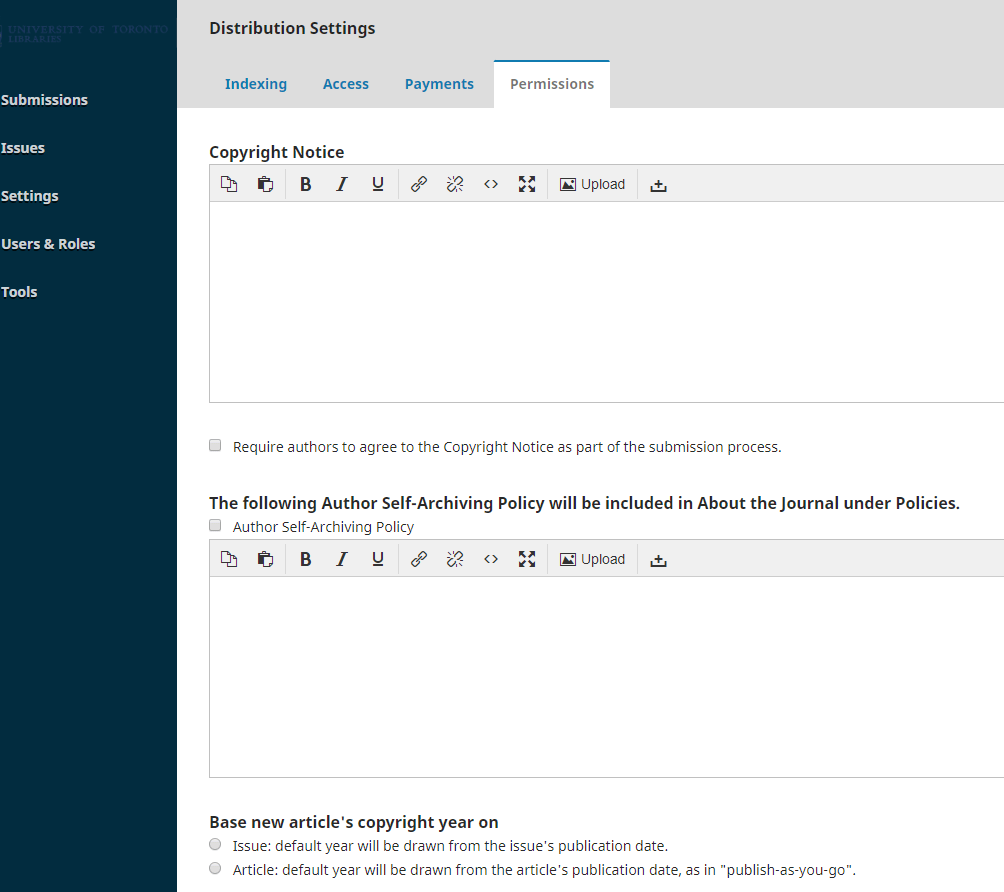Screen dimensions: 1004x892
Task: Toggle Bold in Copyright Notice editor
Action: coord(306,184)
